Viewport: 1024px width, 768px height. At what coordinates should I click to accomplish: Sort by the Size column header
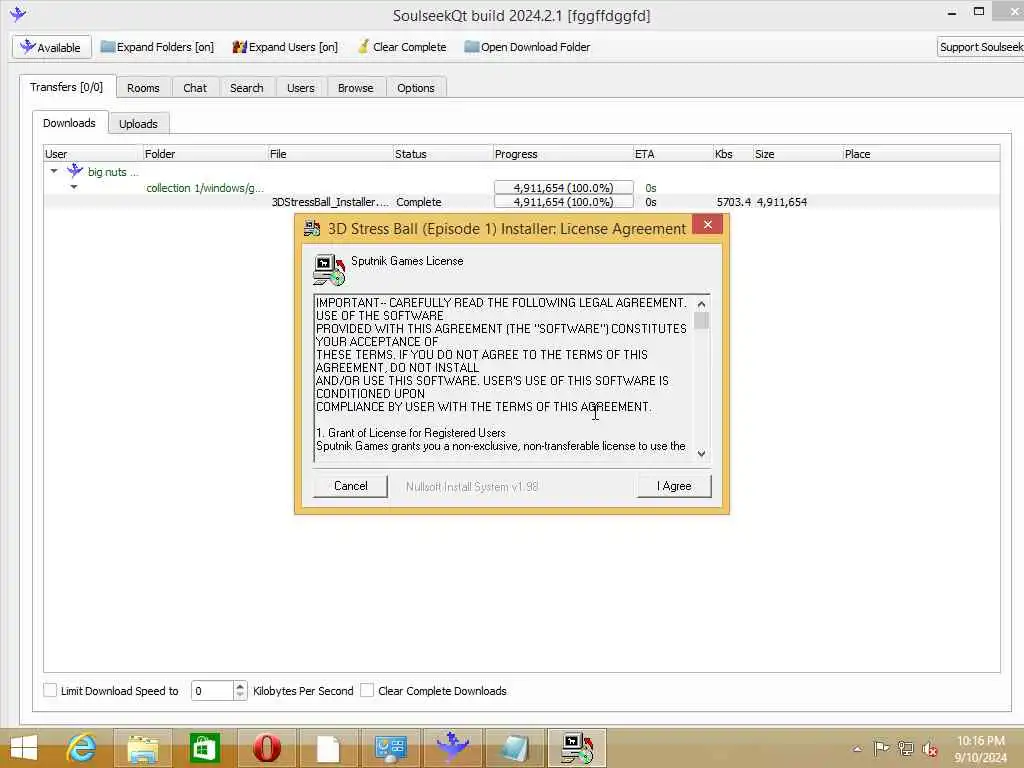click(797, 153)
